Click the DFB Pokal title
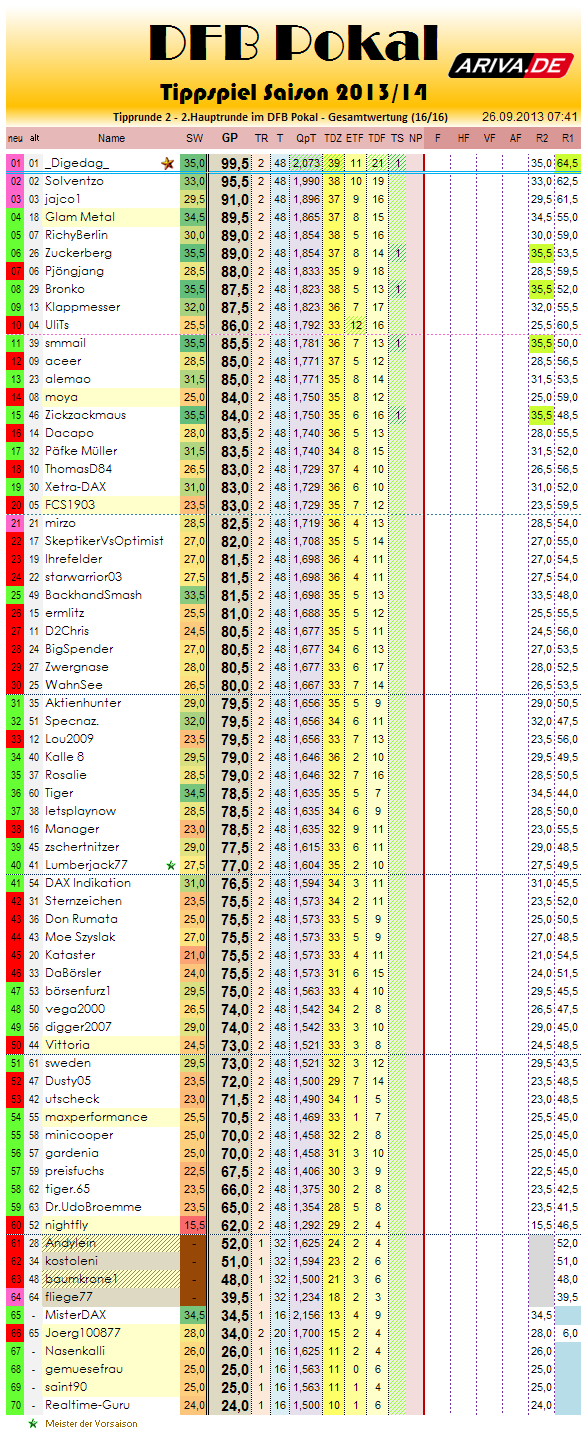 [294, 42]
